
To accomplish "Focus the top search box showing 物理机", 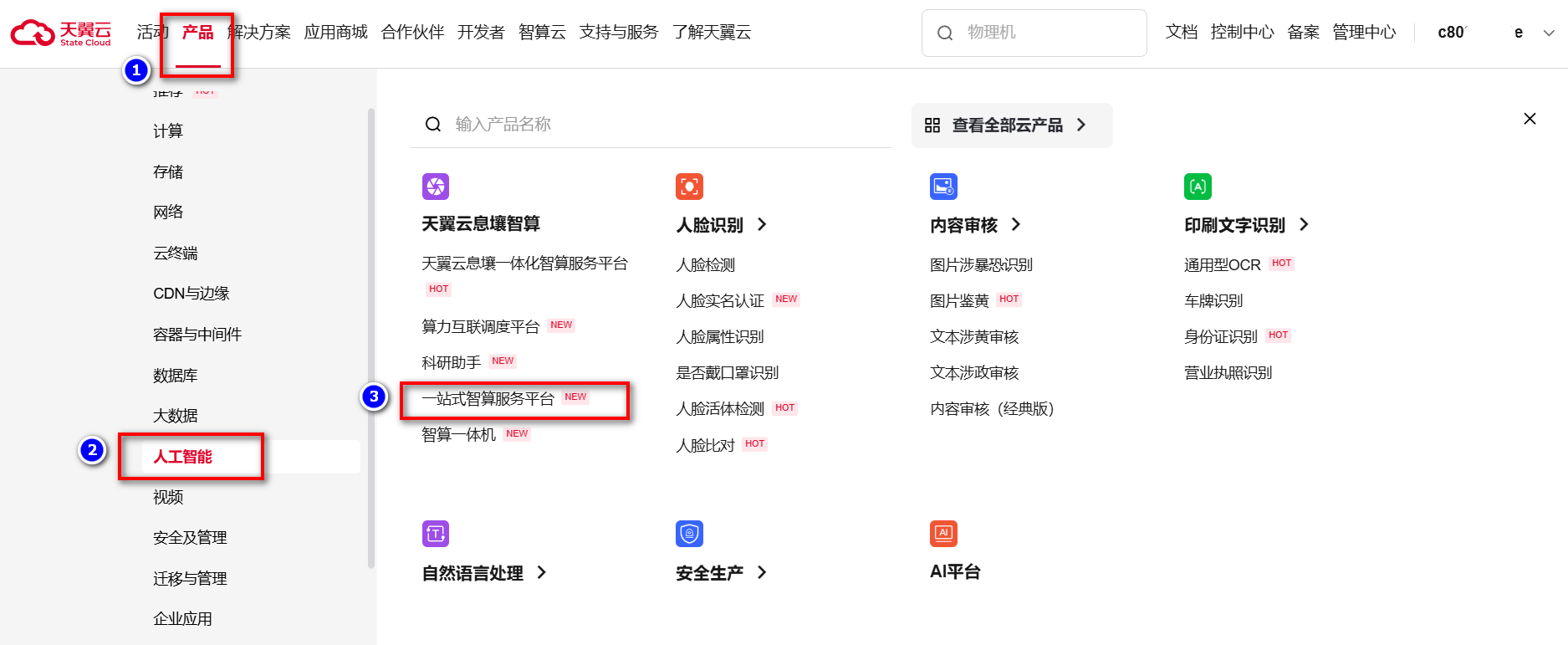I will pos(1034,33).
